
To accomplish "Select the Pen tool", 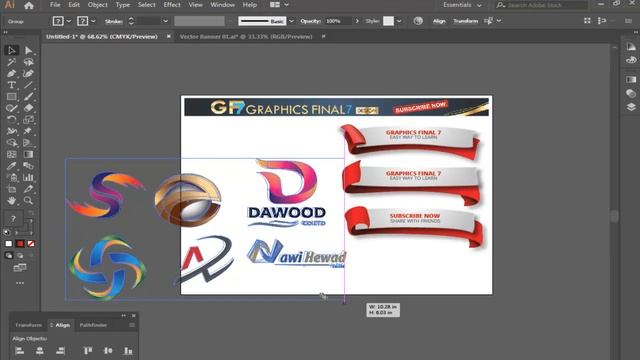I will click(11, 73).
